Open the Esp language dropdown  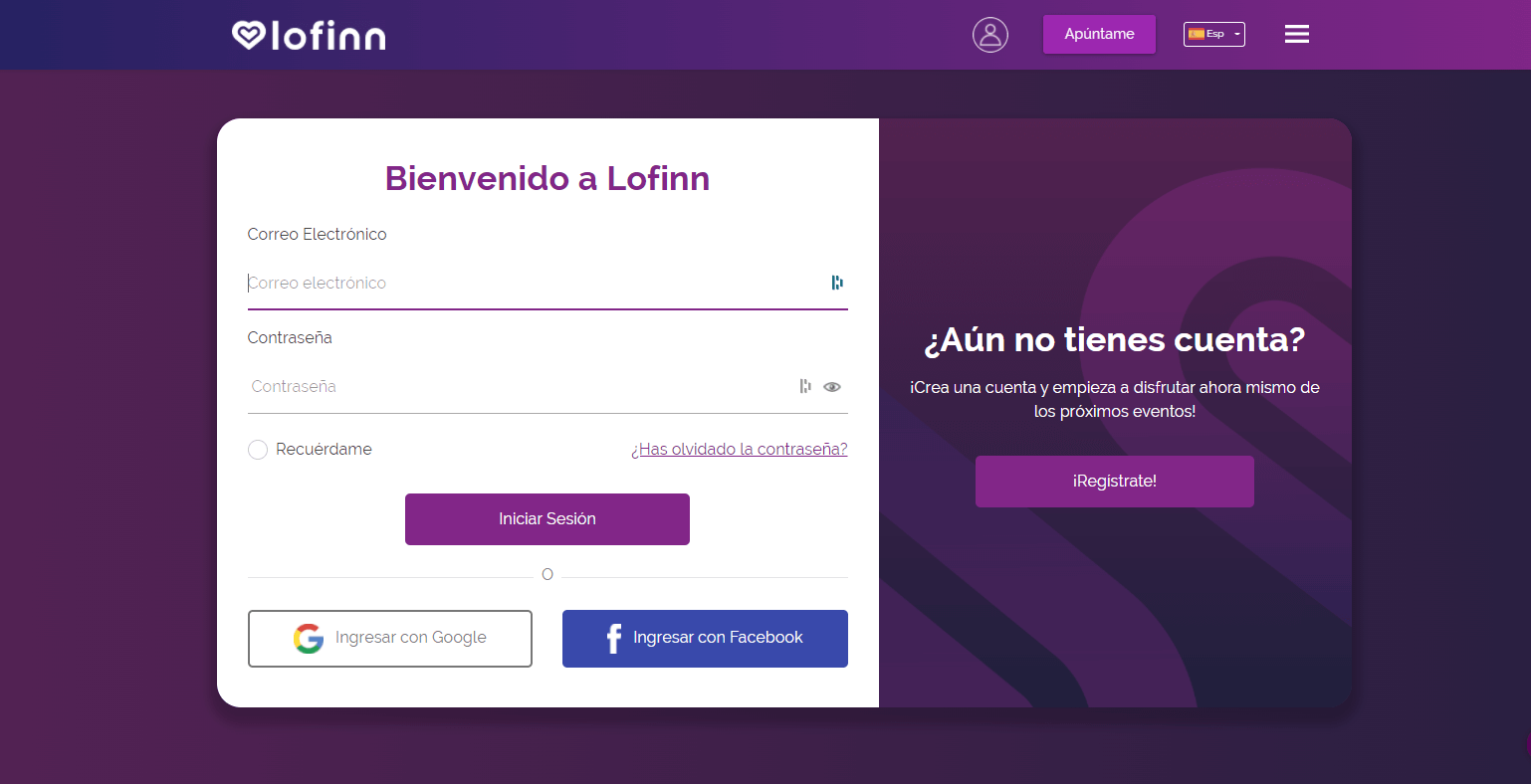tap(1214, 34)
